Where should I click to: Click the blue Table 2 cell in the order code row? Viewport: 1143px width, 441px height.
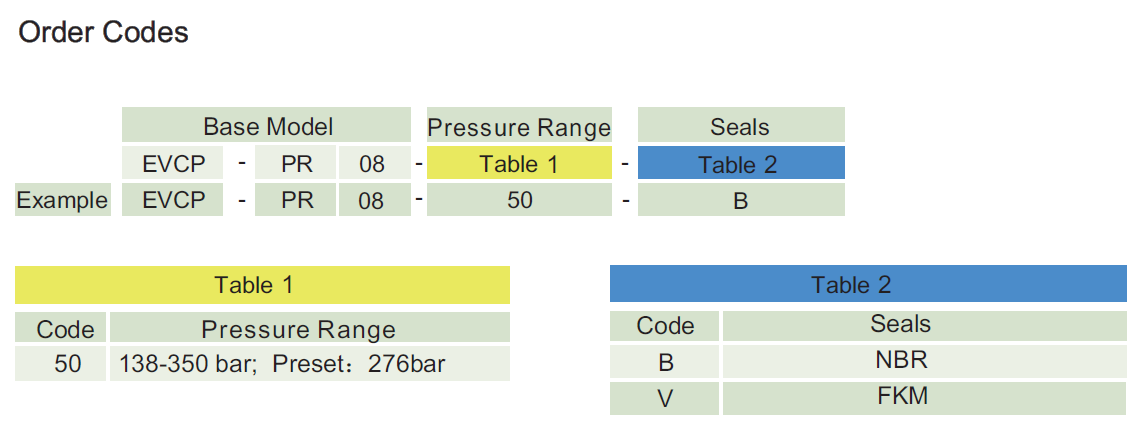[740, 164]
